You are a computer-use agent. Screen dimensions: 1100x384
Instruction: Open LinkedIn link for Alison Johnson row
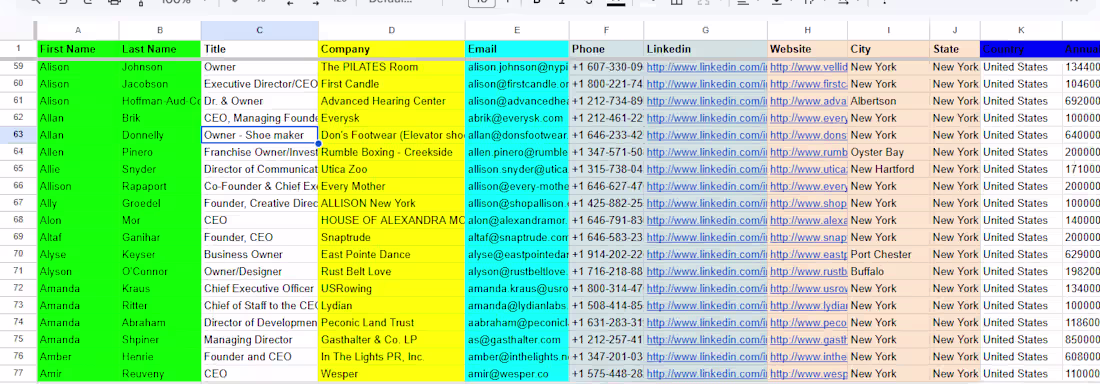[706, 67]
